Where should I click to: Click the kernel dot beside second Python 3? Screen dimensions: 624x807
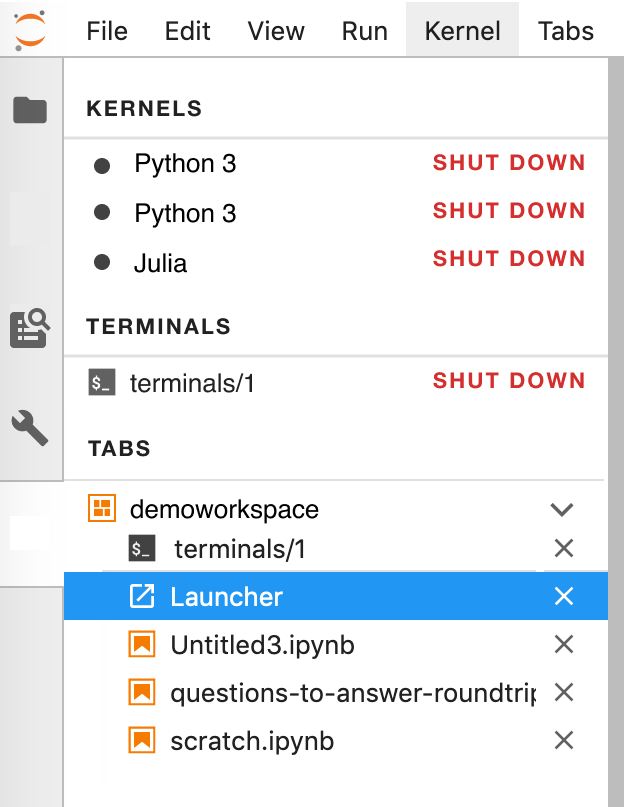click(x=101, y=211)
